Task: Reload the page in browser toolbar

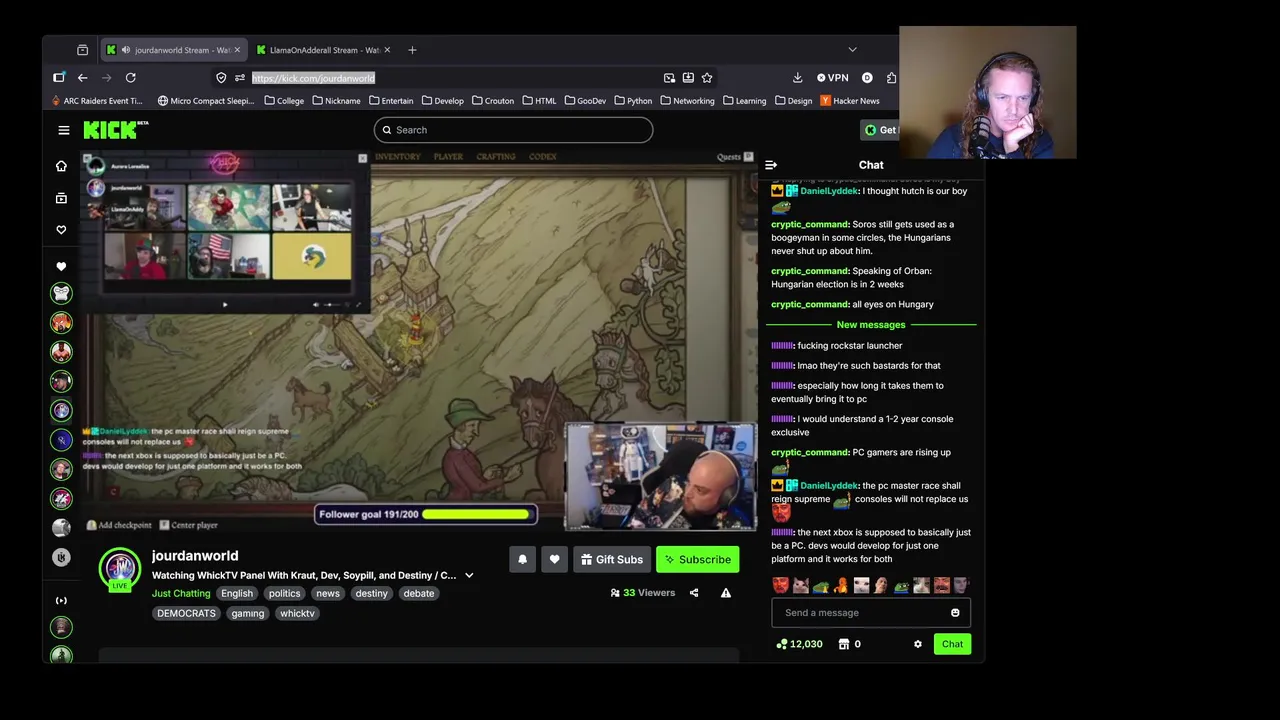Action: pyautogui.click(x=130, y=78)
